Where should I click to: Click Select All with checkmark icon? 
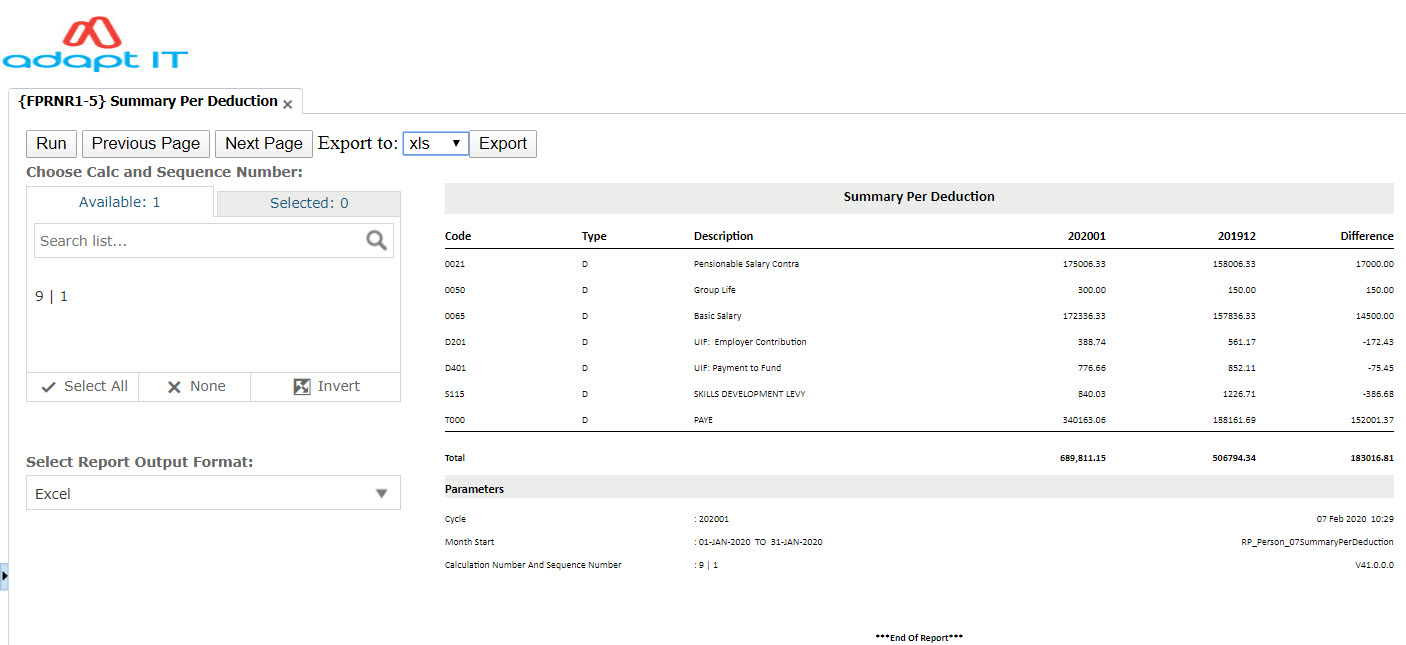83,386
